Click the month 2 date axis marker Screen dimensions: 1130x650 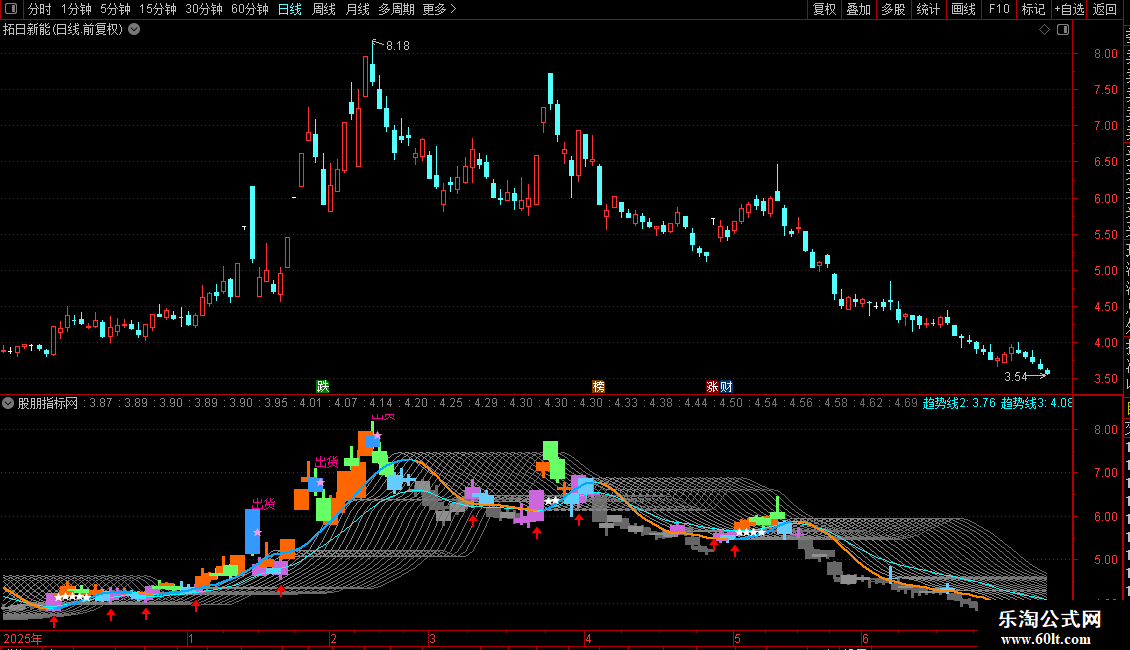tap(334, 638)
